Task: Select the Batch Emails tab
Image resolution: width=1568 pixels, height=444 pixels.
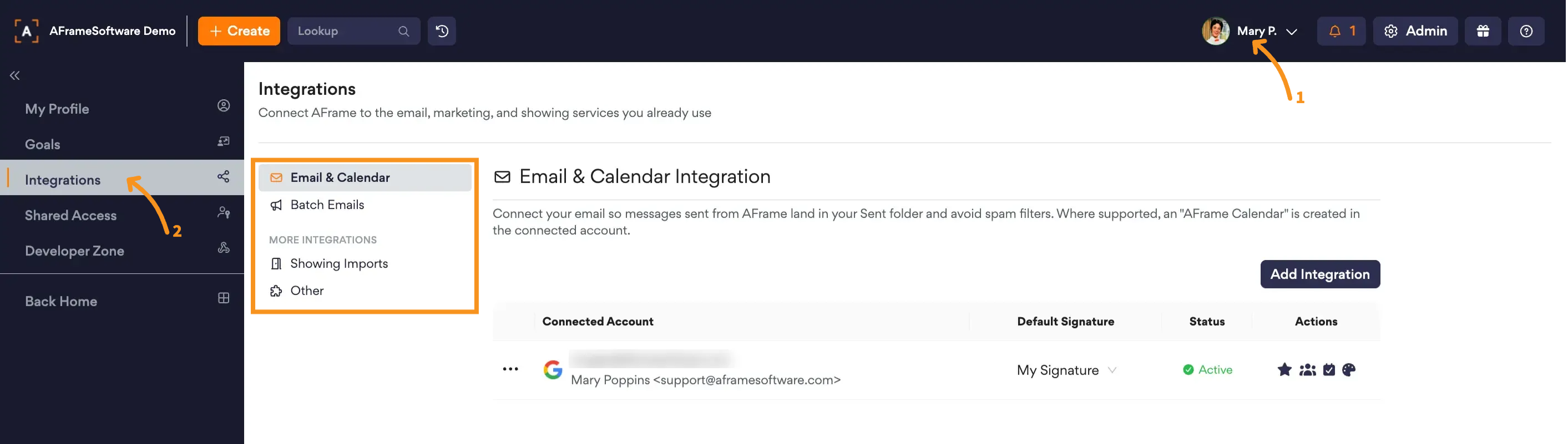Action: (x=365, y=205)
